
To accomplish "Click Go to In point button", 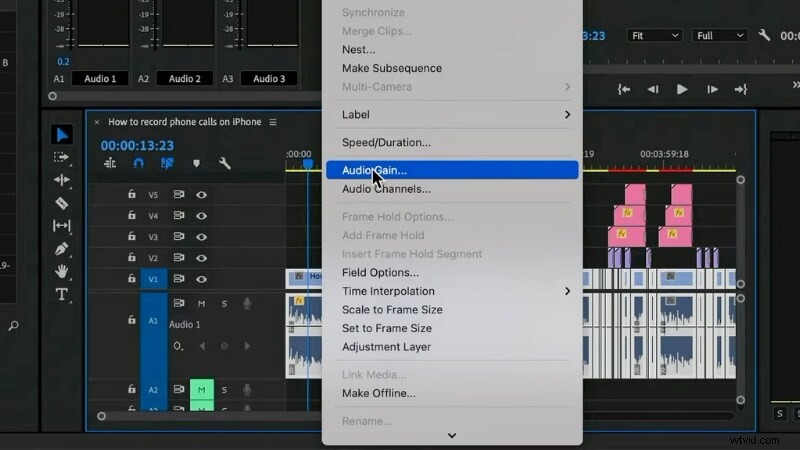I will [x=623, y=89].
